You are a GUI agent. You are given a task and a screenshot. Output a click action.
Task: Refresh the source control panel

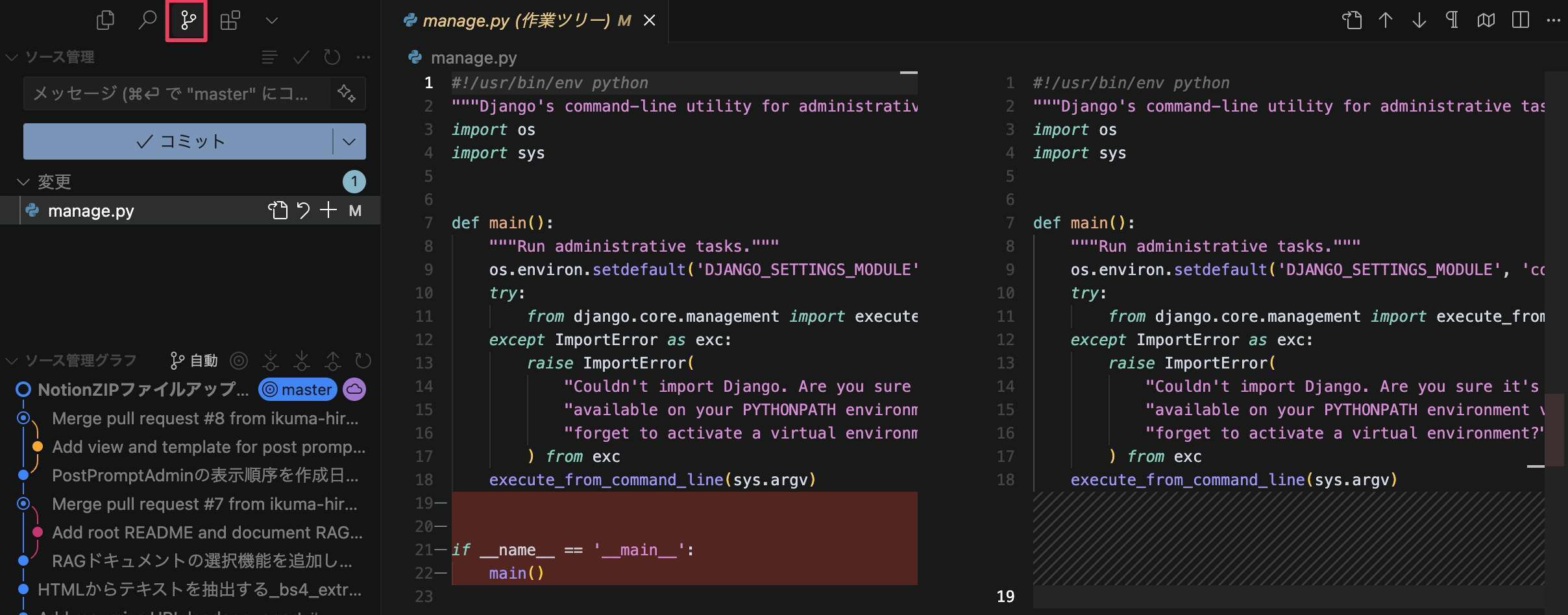pos(332,58)
